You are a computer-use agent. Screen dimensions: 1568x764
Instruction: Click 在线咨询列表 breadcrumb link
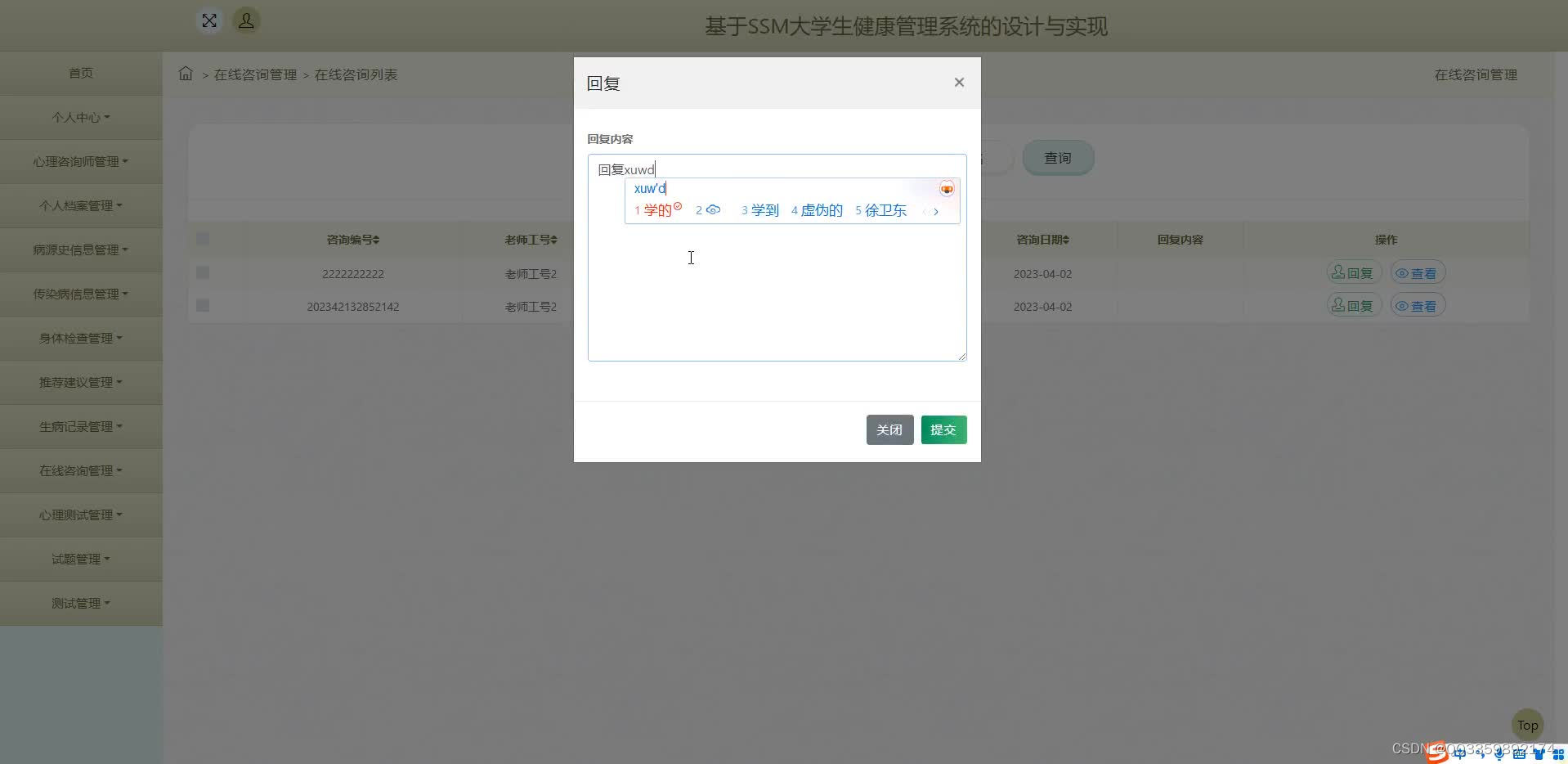pyautogui.click(x=356, y=74)
